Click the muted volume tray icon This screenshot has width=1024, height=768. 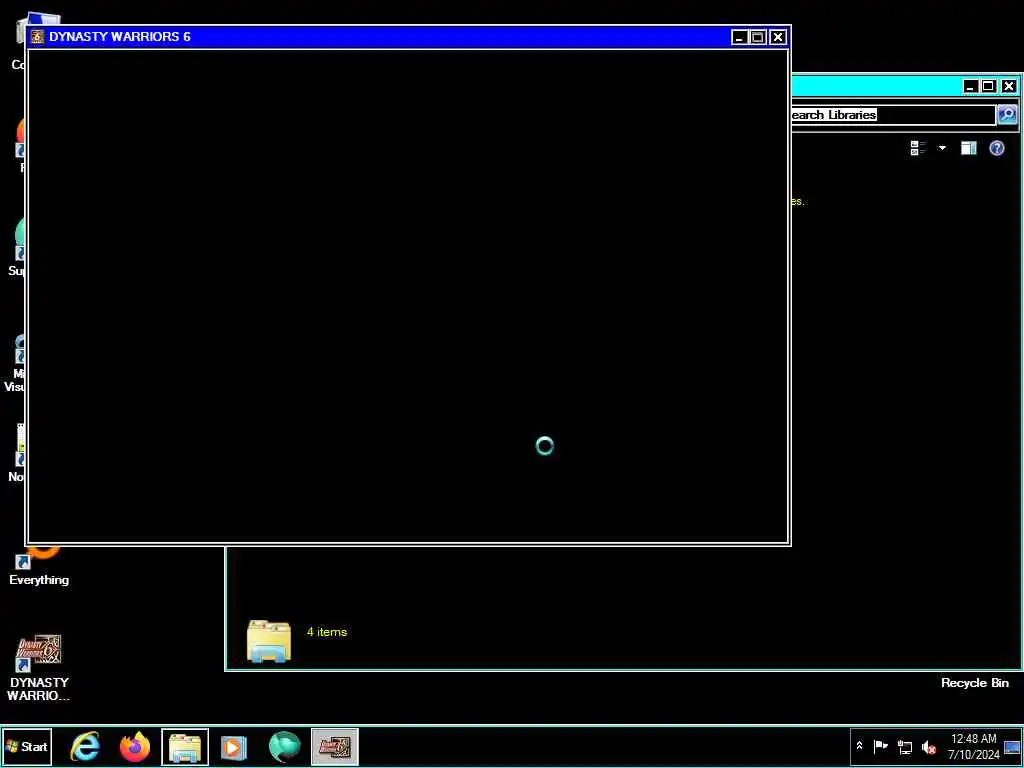pyautogui.click(x=928, y=746)
